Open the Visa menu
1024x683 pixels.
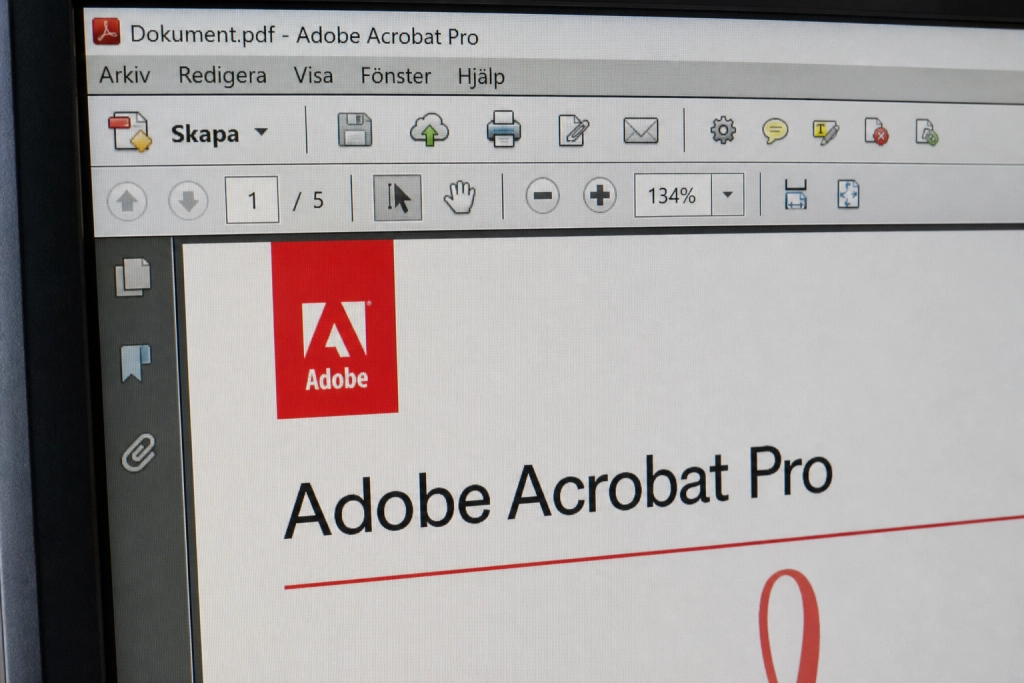click(x=313, y=75)
